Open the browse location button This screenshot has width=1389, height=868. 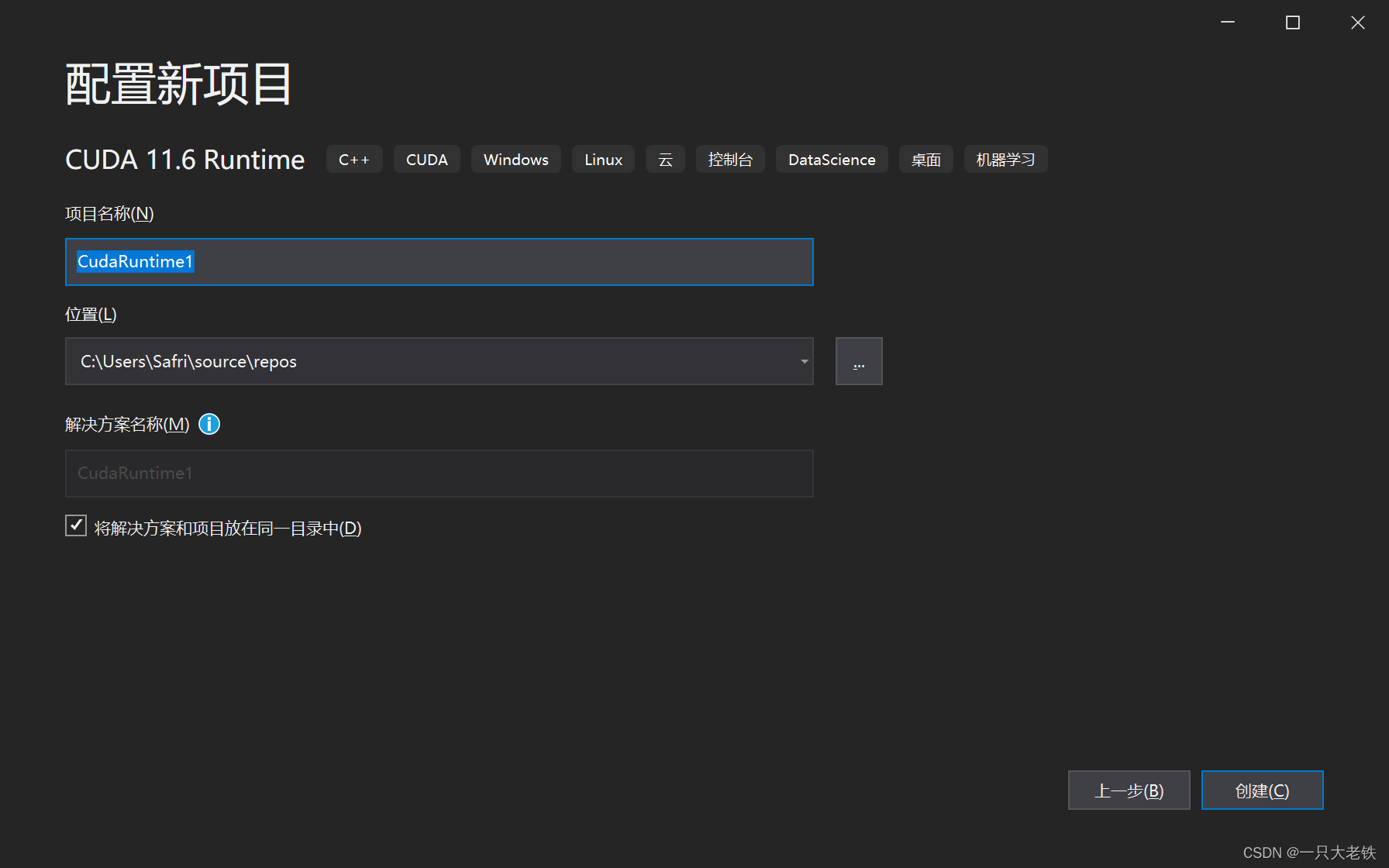pyautogui.click(x=859, y=361)
